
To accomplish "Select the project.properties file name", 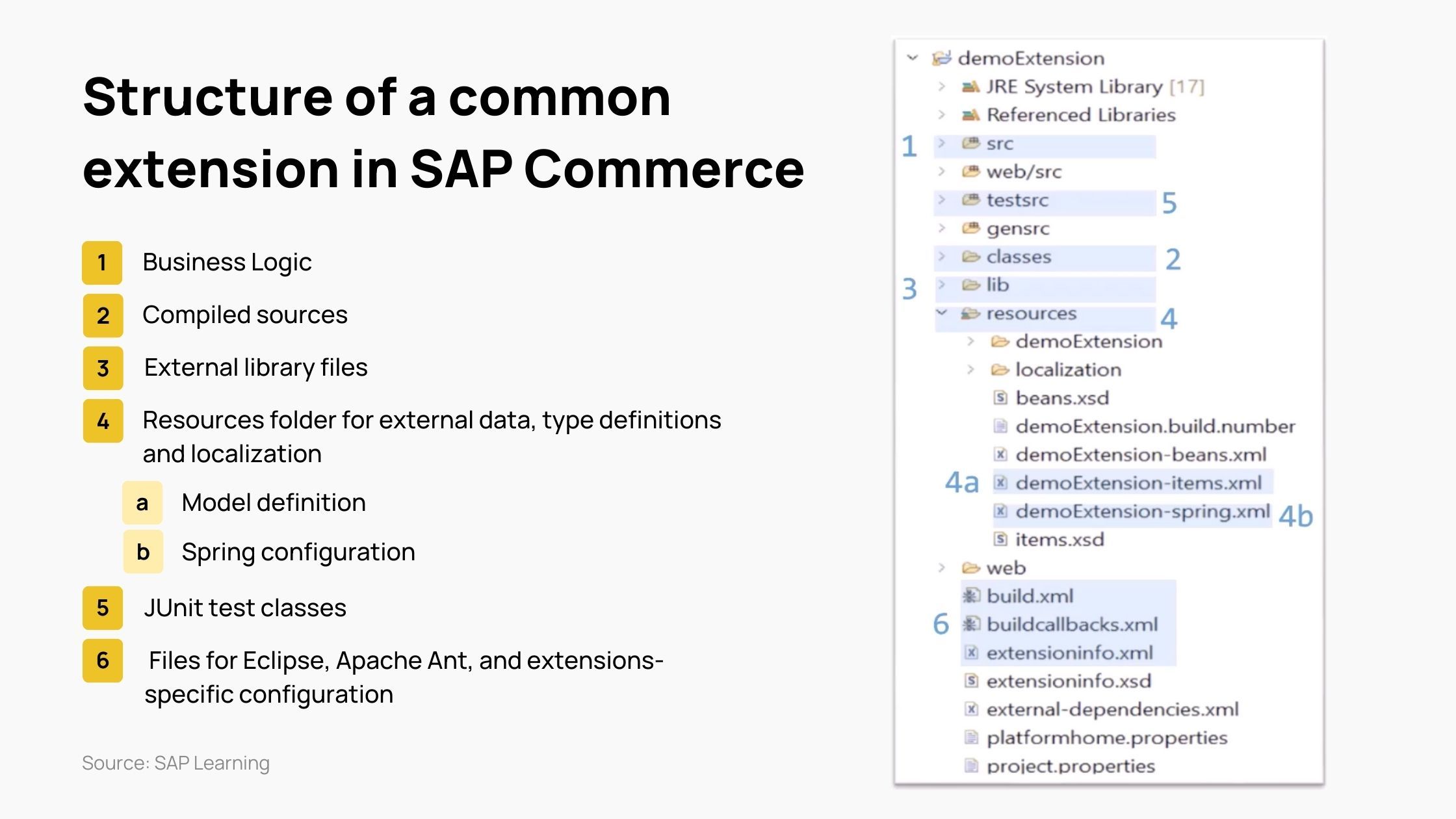I will (x=1071, y=766).
